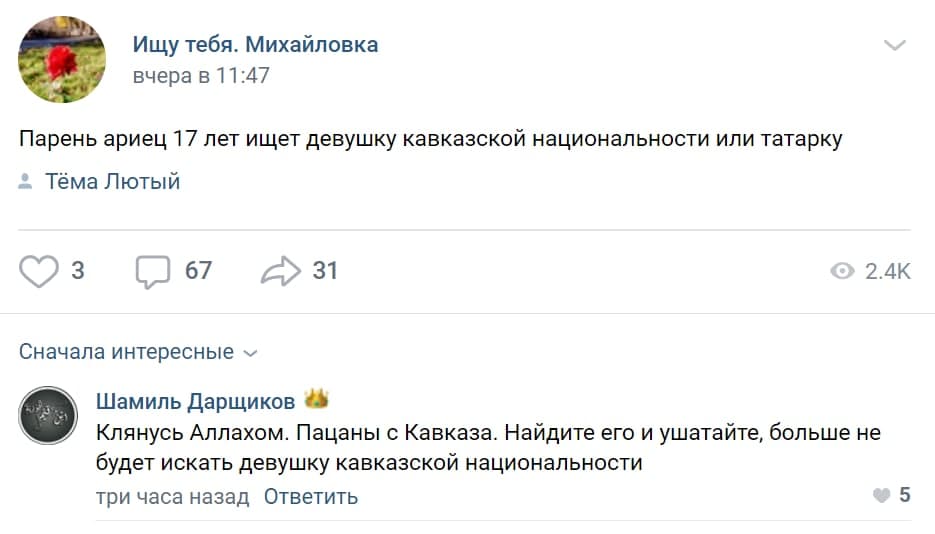935x534 pixels.
Task: Open the author profile Тёма Лютый
Action: (x=113, y=182)
